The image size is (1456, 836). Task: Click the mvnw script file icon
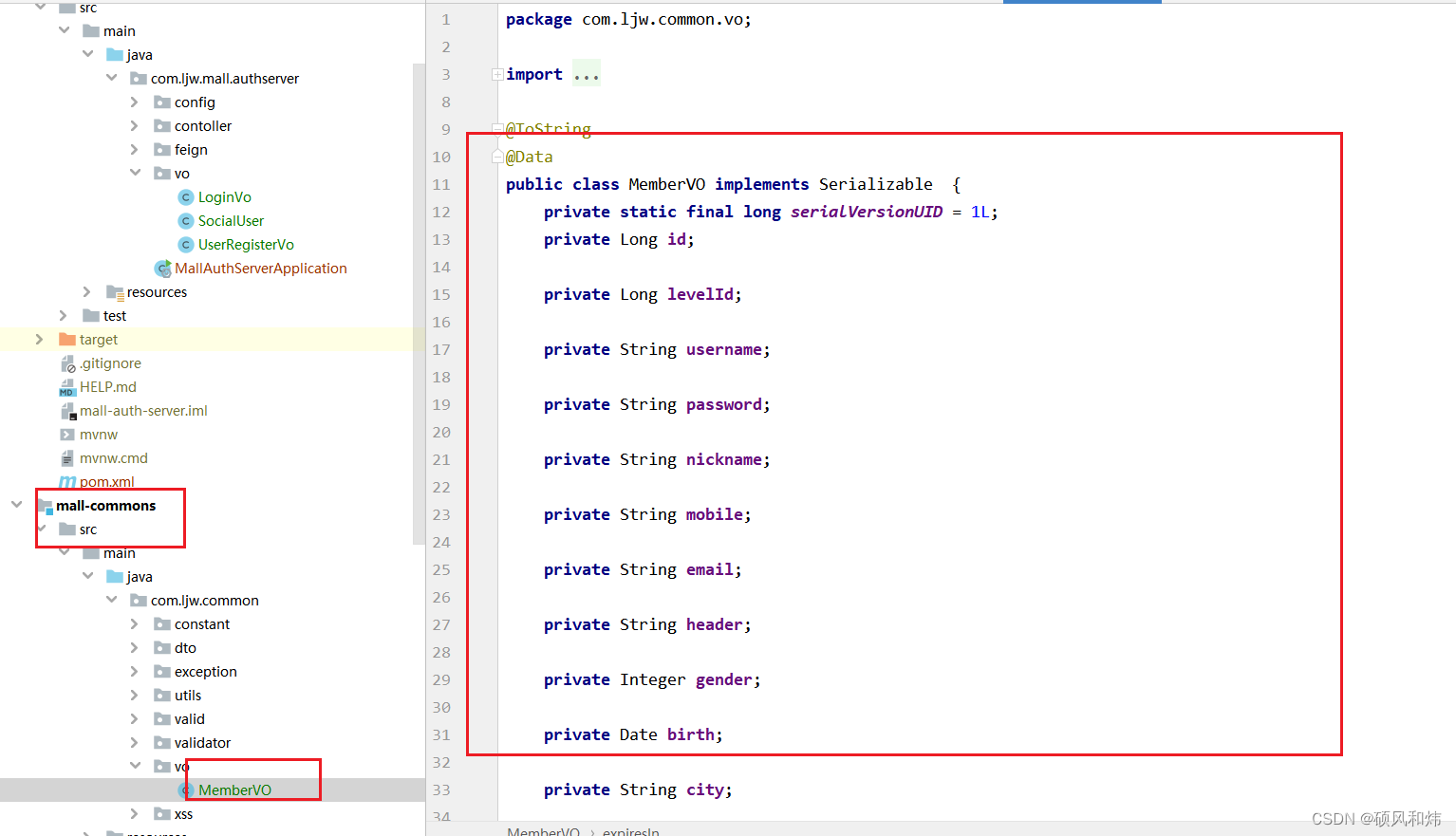pos(67,435)
